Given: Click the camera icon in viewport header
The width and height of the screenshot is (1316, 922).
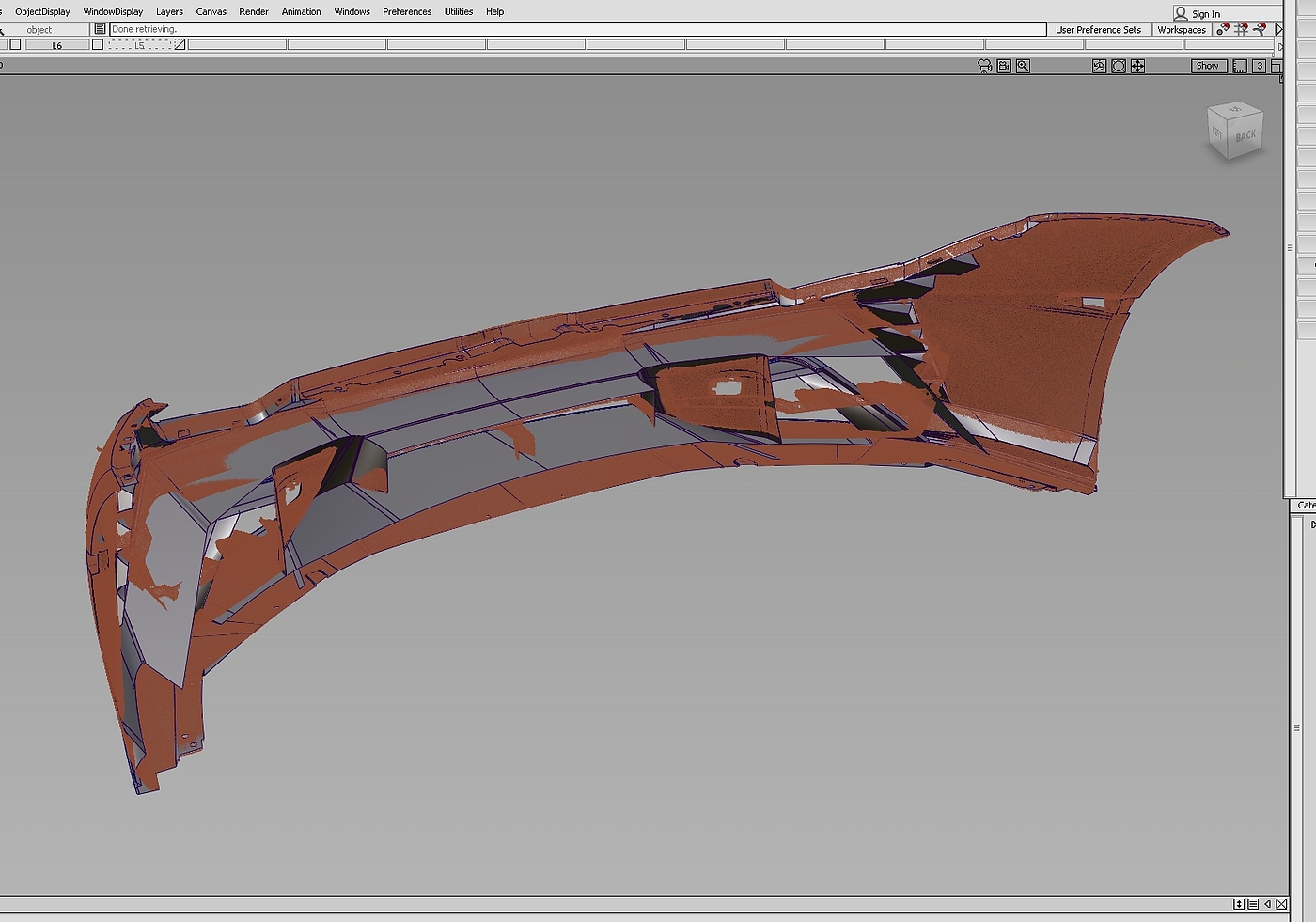Looking at the screenshot, I should (984, 66).
